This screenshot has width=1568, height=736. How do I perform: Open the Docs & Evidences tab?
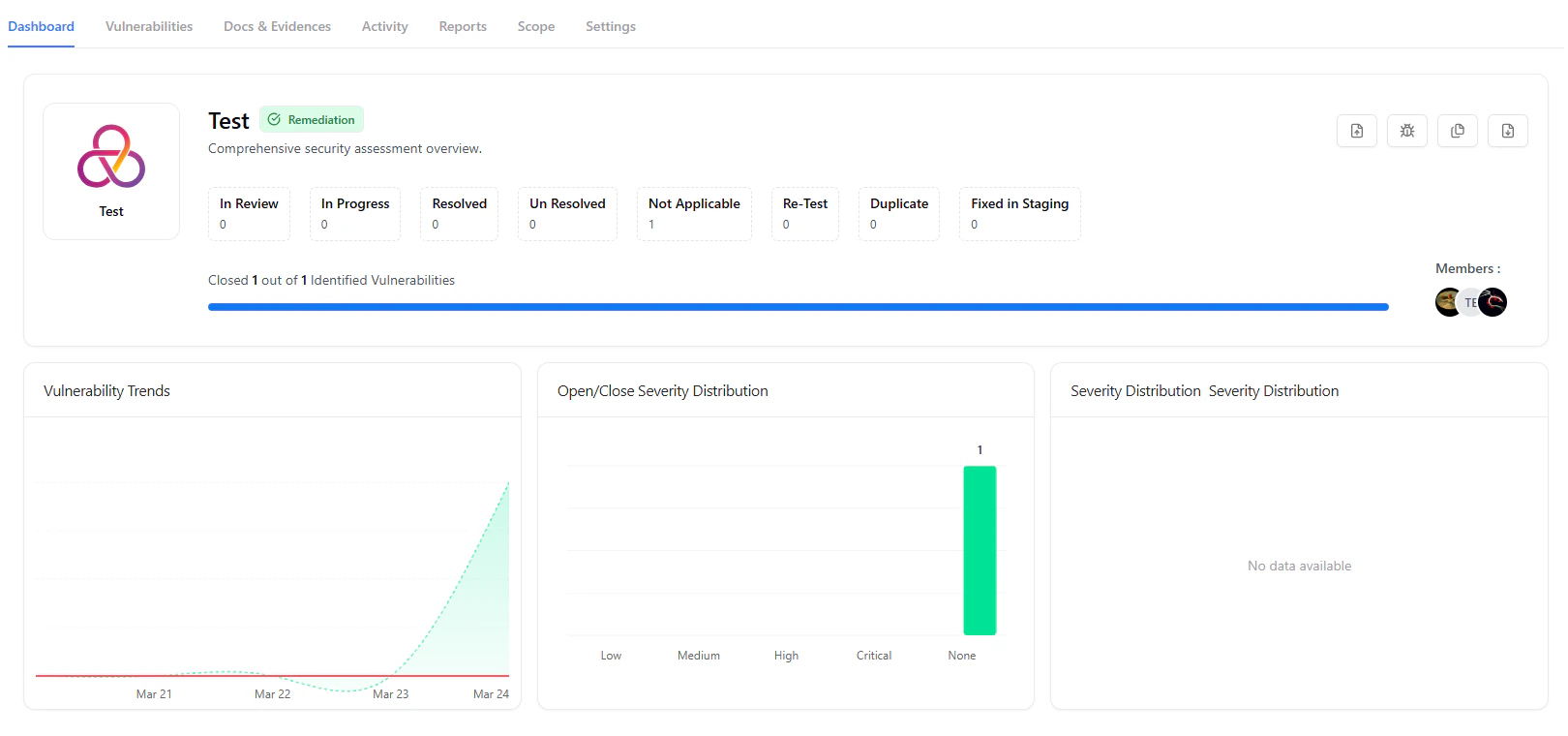pos(277,26)
